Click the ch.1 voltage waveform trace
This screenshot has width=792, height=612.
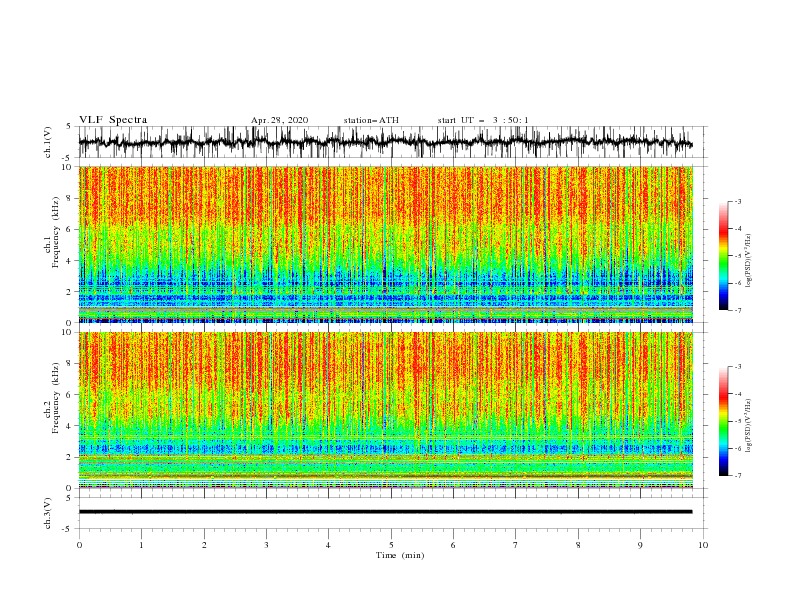pyautogui.click(x=385, y=142)
